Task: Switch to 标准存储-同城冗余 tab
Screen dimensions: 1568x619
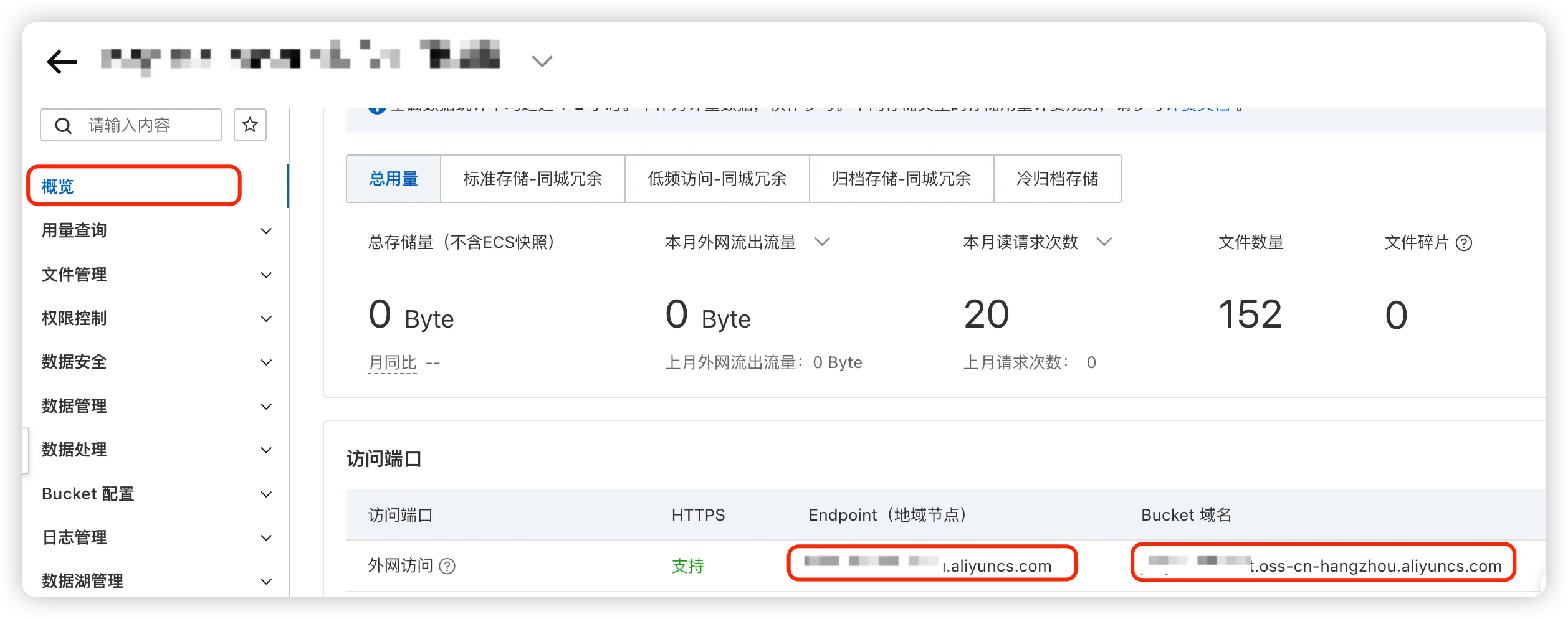Action: pyautogui.click(x=532, y=179)
